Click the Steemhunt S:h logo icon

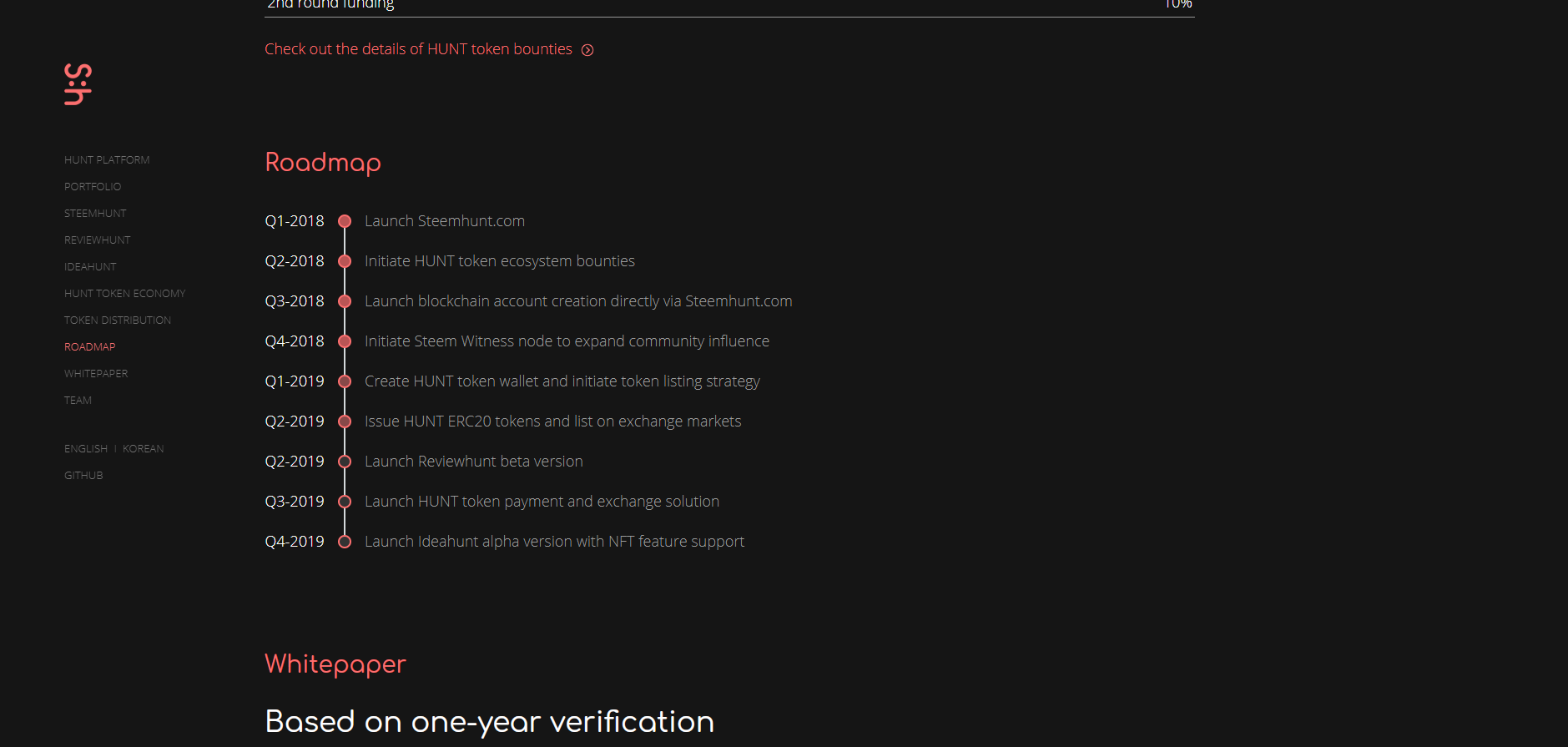(x=78, y=84)
